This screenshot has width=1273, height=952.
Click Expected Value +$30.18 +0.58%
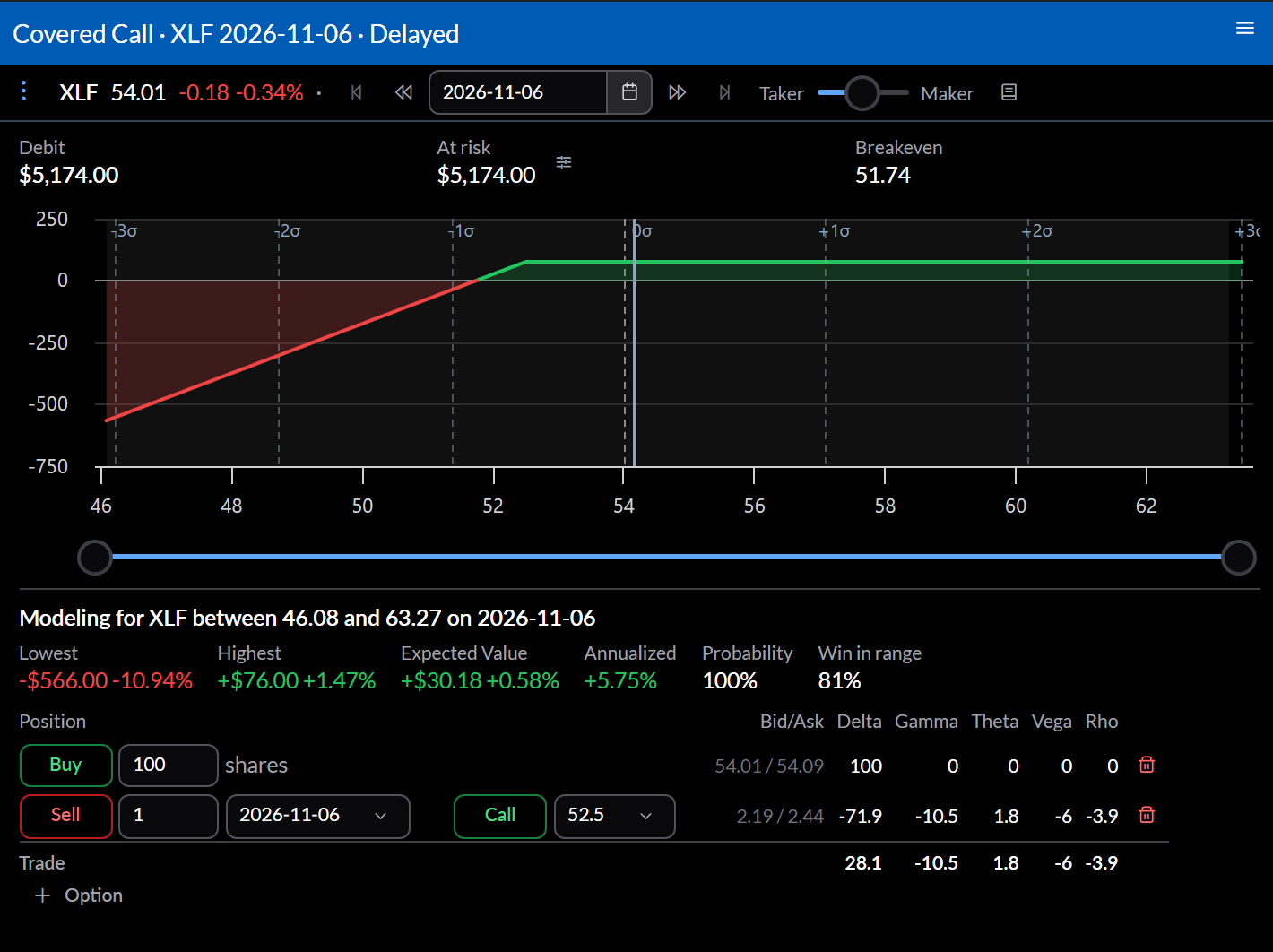(480, 680)
